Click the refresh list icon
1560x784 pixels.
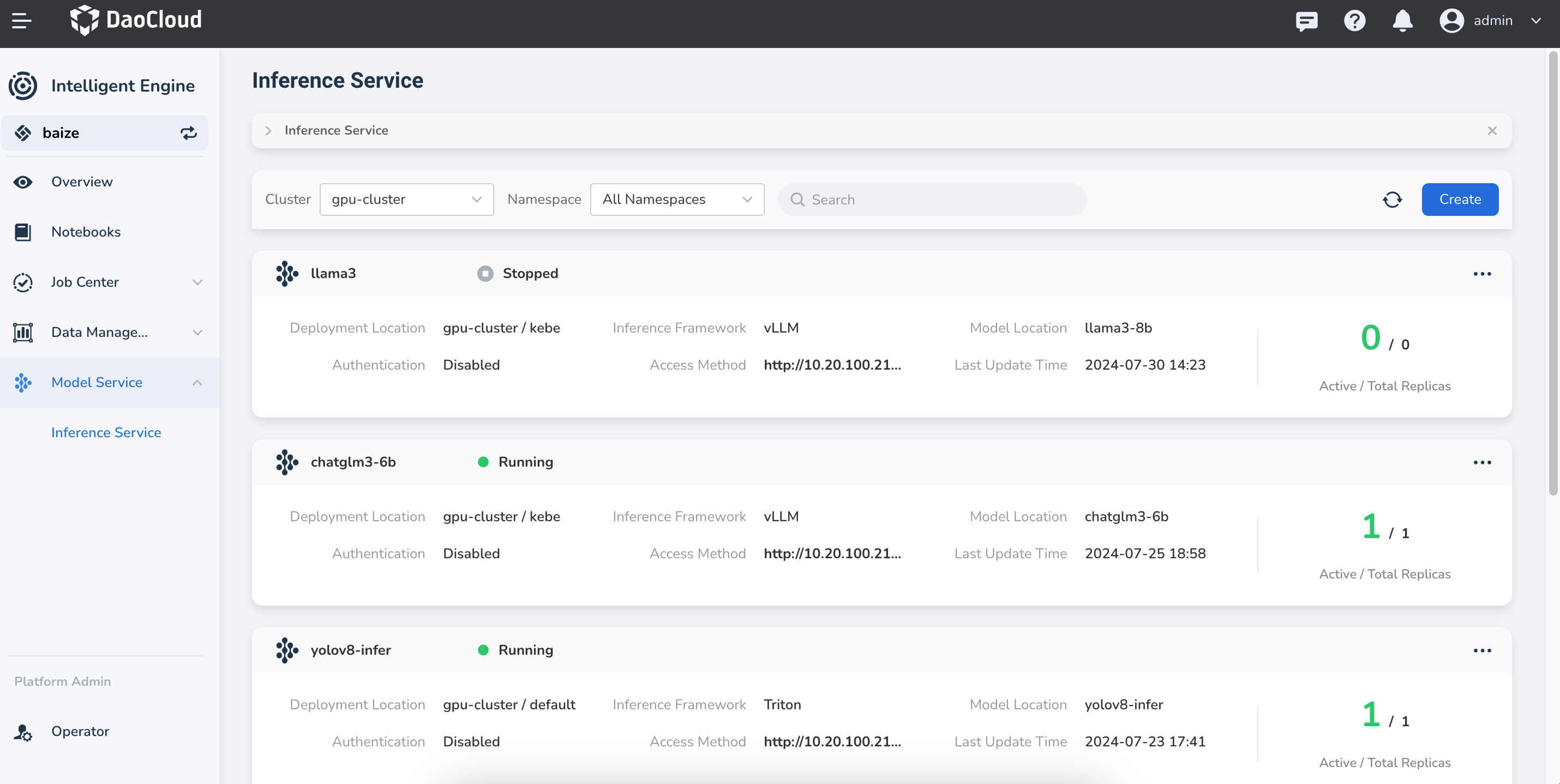(1392, 200)
